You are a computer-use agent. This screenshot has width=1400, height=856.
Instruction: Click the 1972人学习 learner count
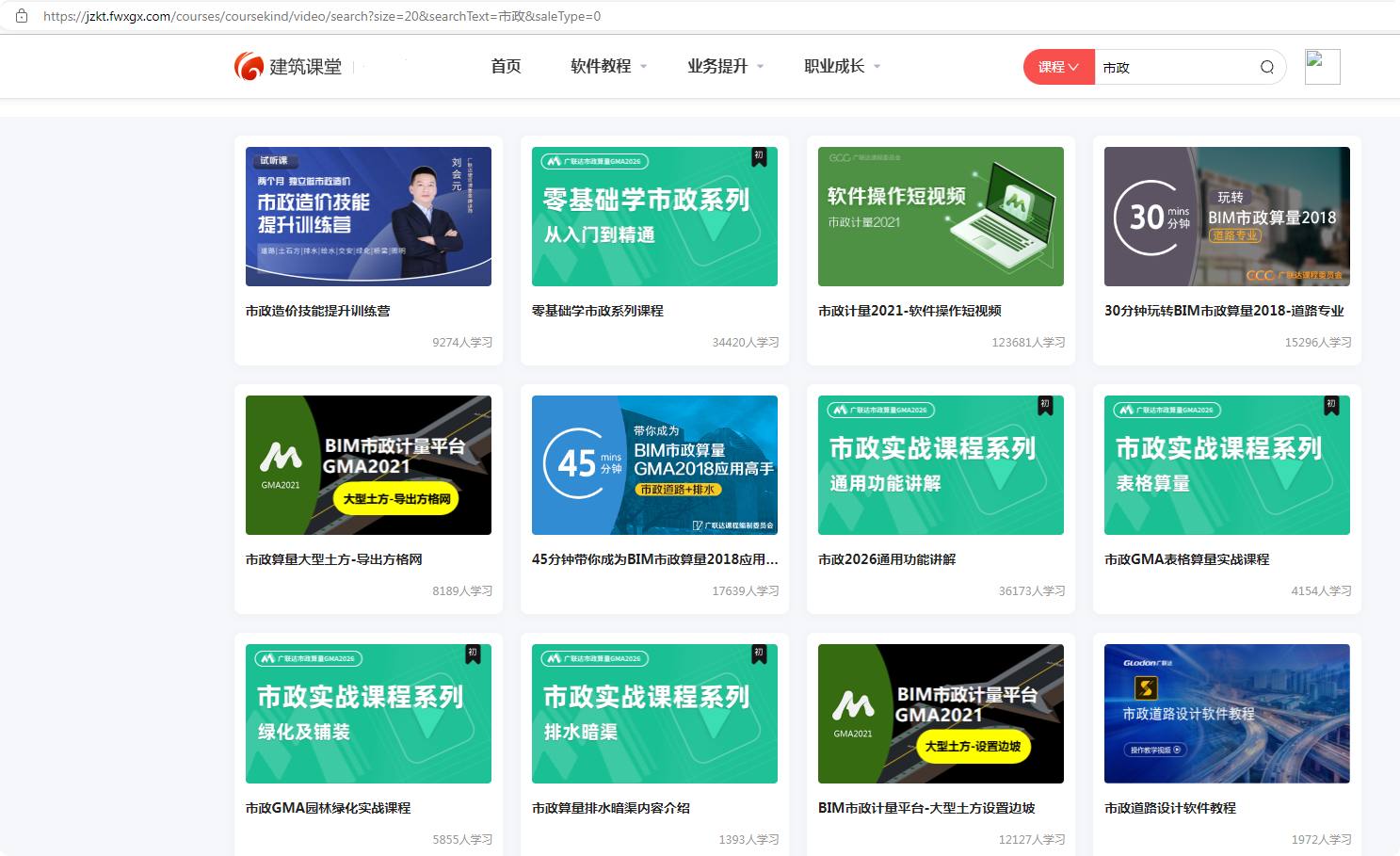[1321, 840]
